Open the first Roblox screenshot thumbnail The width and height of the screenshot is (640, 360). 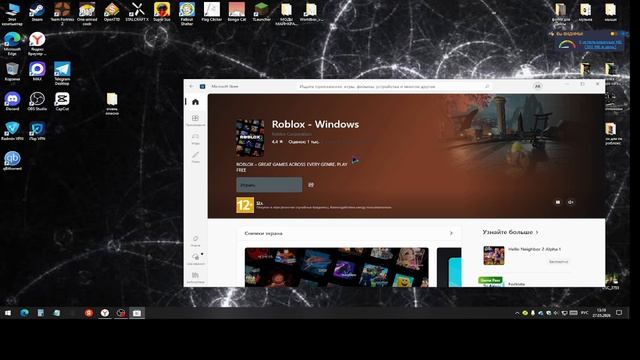coord(337,267)
